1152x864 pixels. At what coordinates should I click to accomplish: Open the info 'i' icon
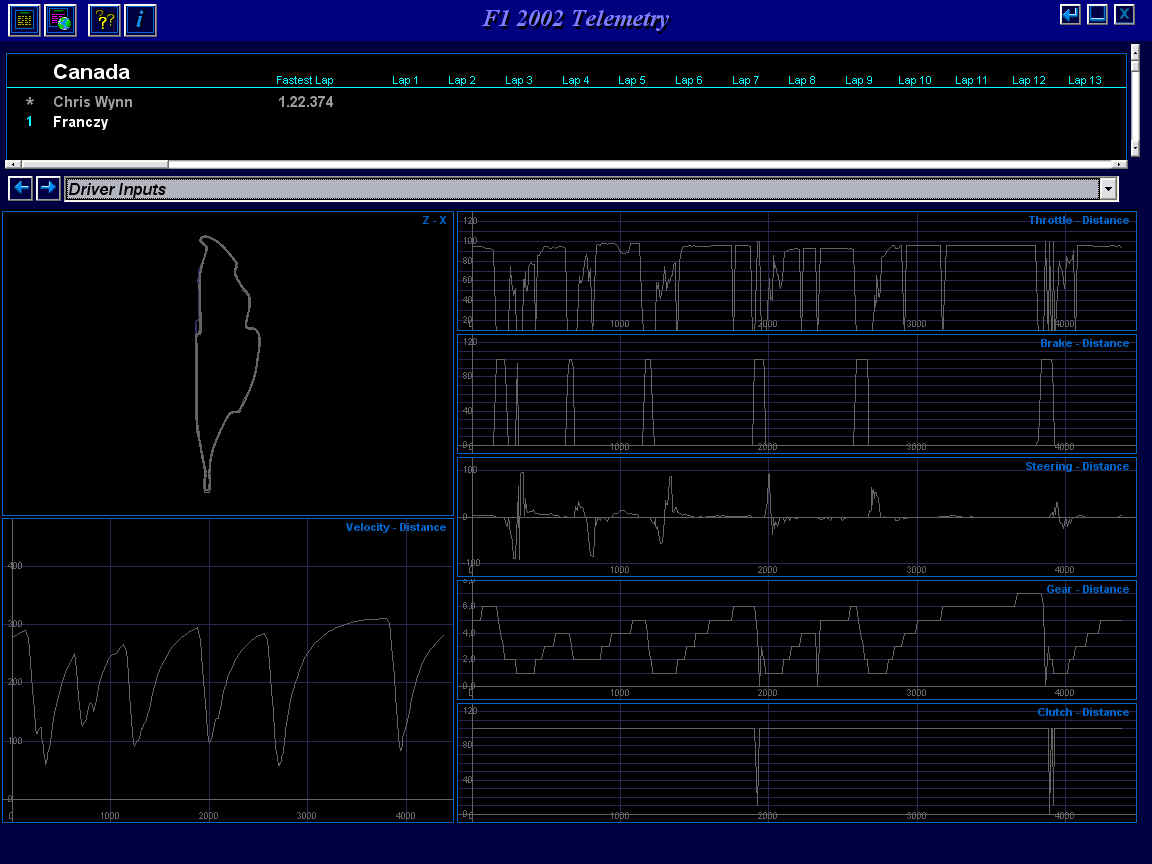pos(140,20)
